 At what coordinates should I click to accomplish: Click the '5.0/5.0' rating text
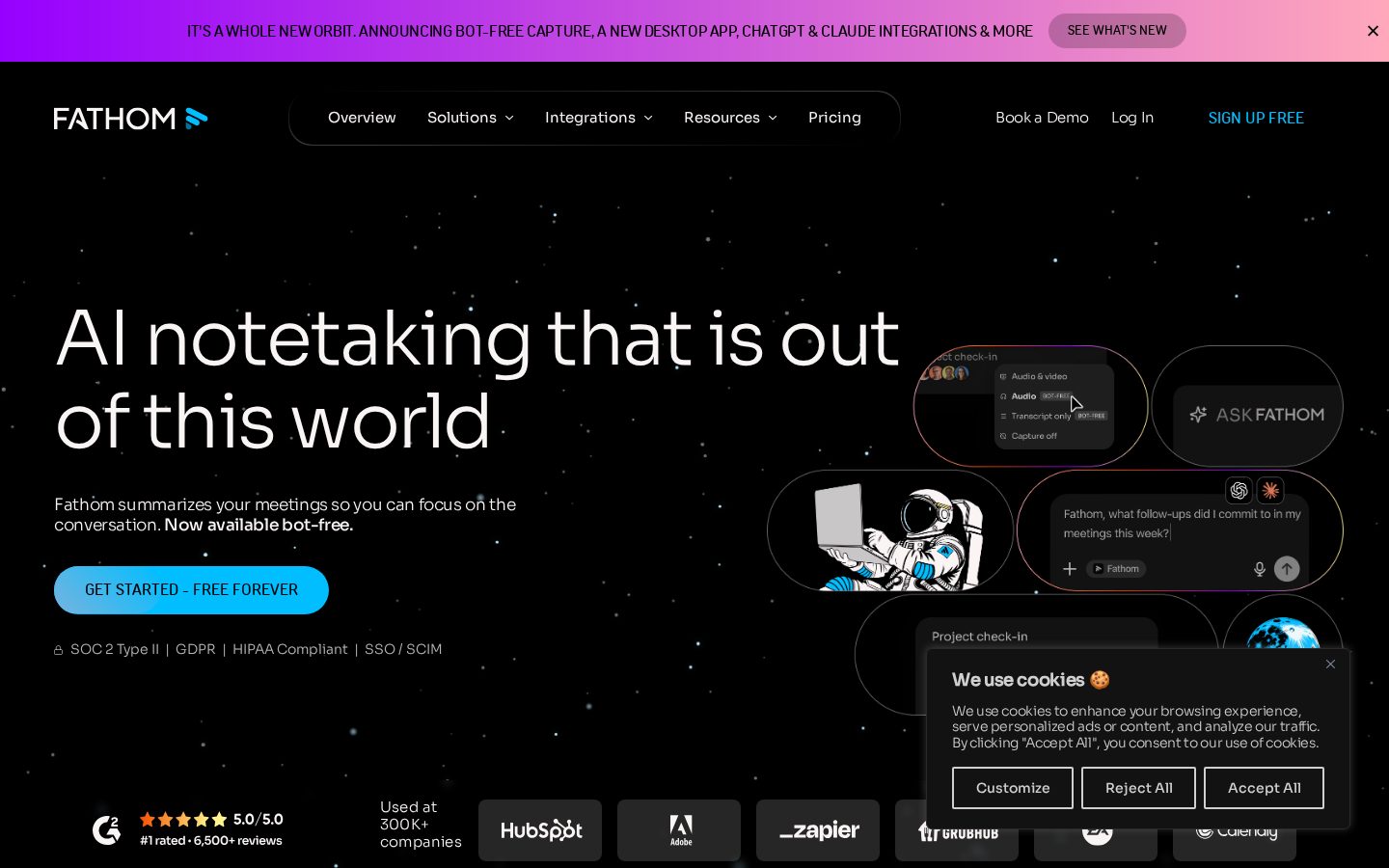coord(259,820)
